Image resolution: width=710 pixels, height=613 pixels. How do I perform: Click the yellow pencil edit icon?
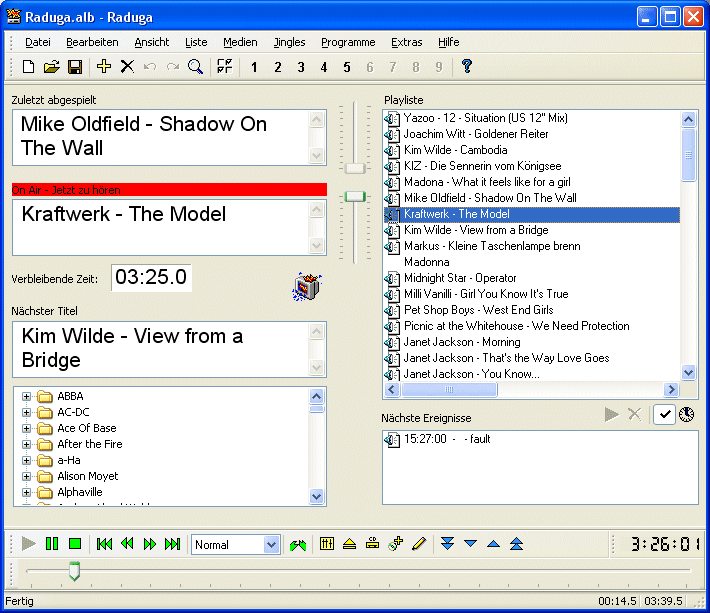click(419, 543)
